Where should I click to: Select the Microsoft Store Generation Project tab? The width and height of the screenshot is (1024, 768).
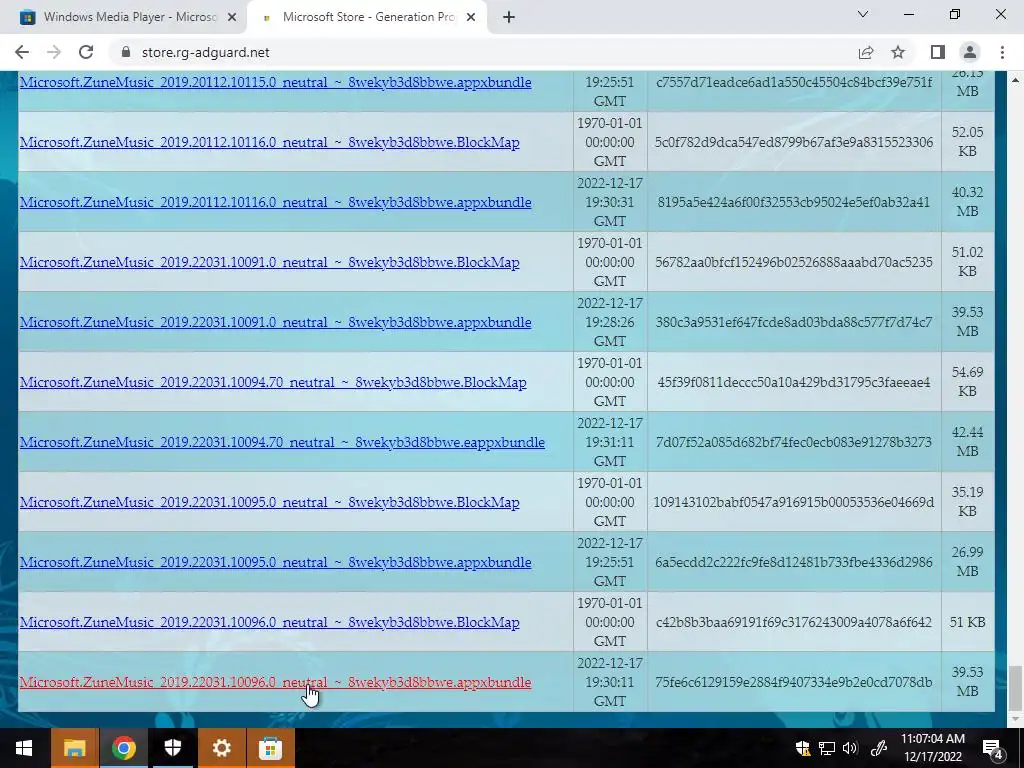point(367,17)
